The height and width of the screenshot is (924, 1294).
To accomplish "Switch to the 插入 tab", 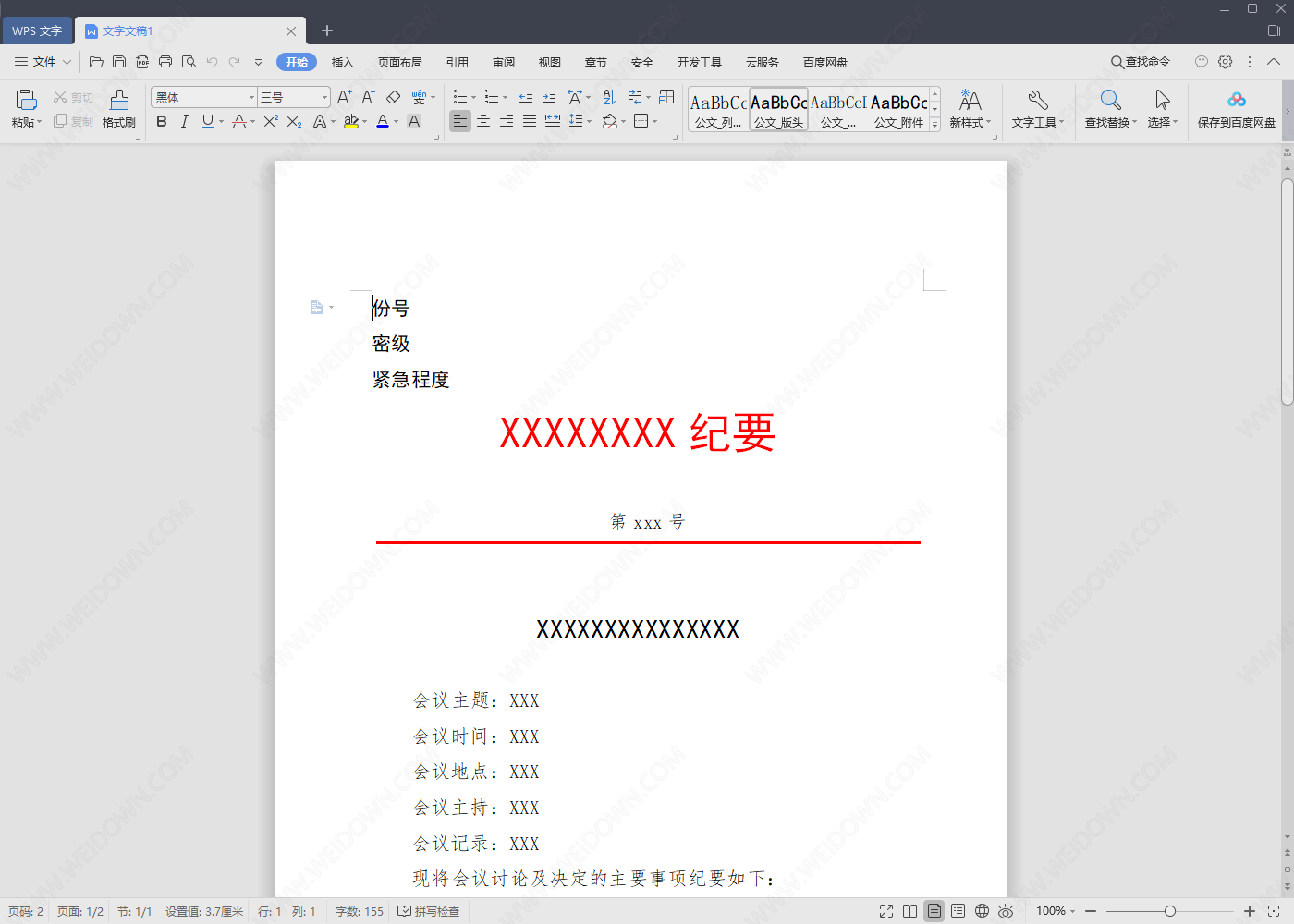I will coord(343,62).
